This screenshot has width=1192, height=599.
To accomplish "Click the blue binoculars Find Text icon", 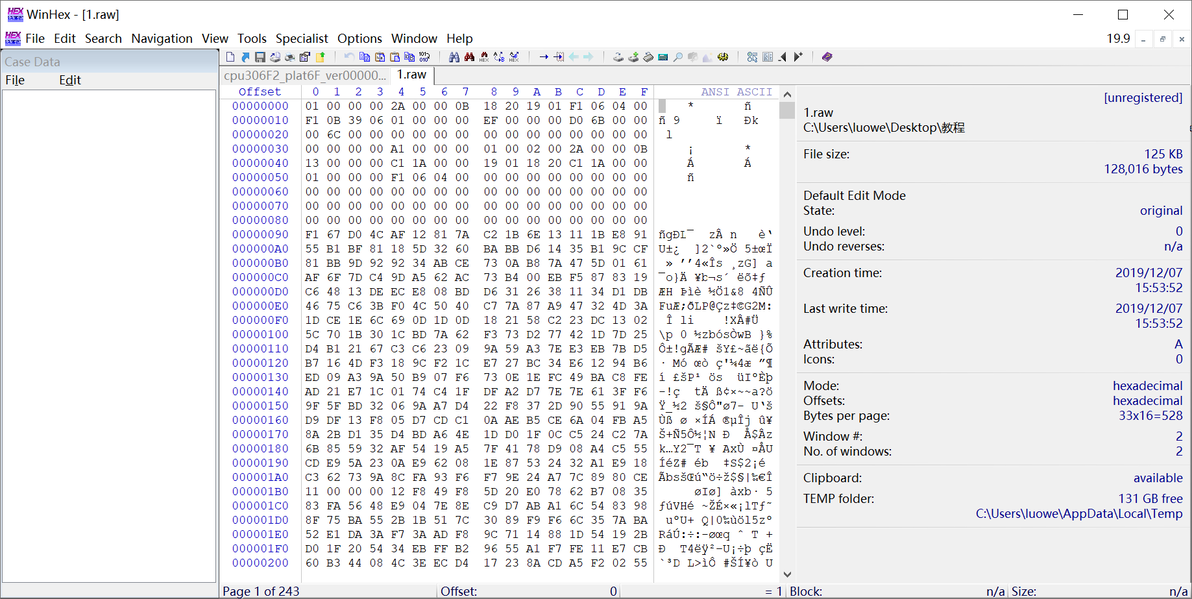I will (454, 57).
